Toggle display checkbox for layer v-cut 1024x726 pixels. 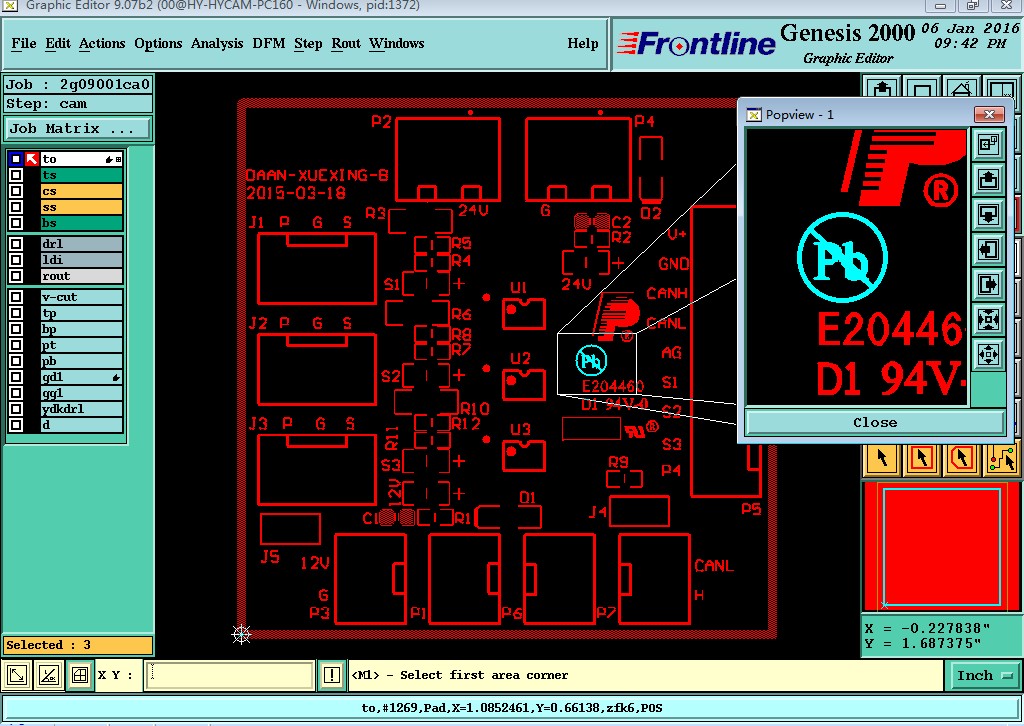pos(16,297)
